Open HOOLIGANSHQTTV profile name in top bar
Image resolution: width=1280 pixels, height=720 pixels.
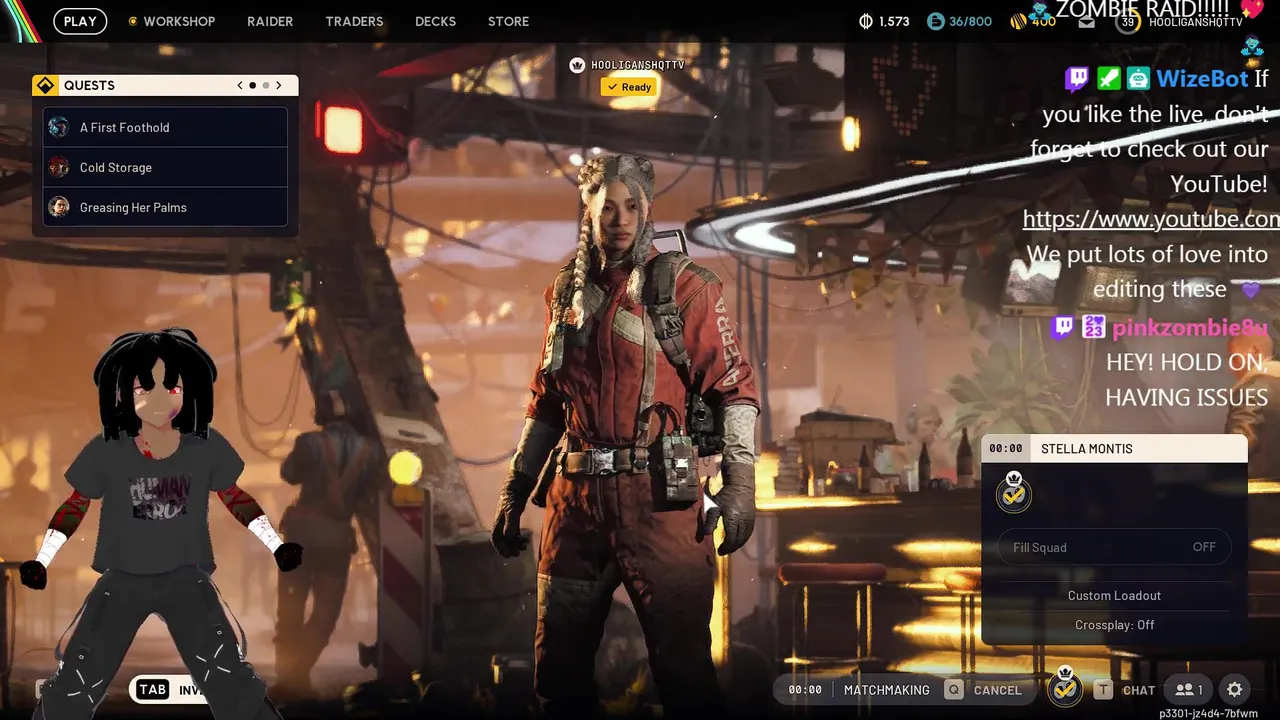pos(1196,22)
